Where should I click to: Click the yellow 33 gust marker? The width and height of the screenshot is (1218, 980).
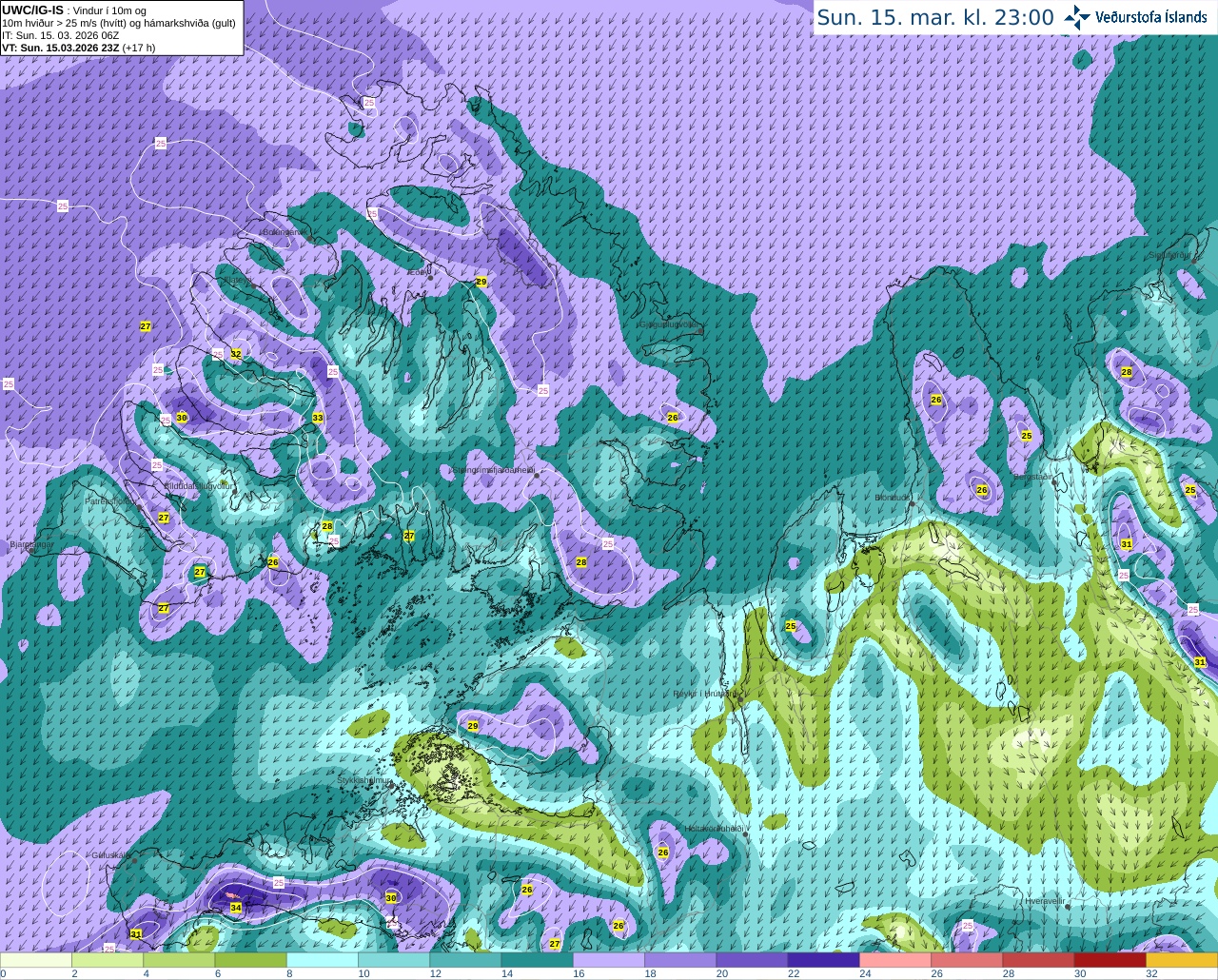point(318,418)
